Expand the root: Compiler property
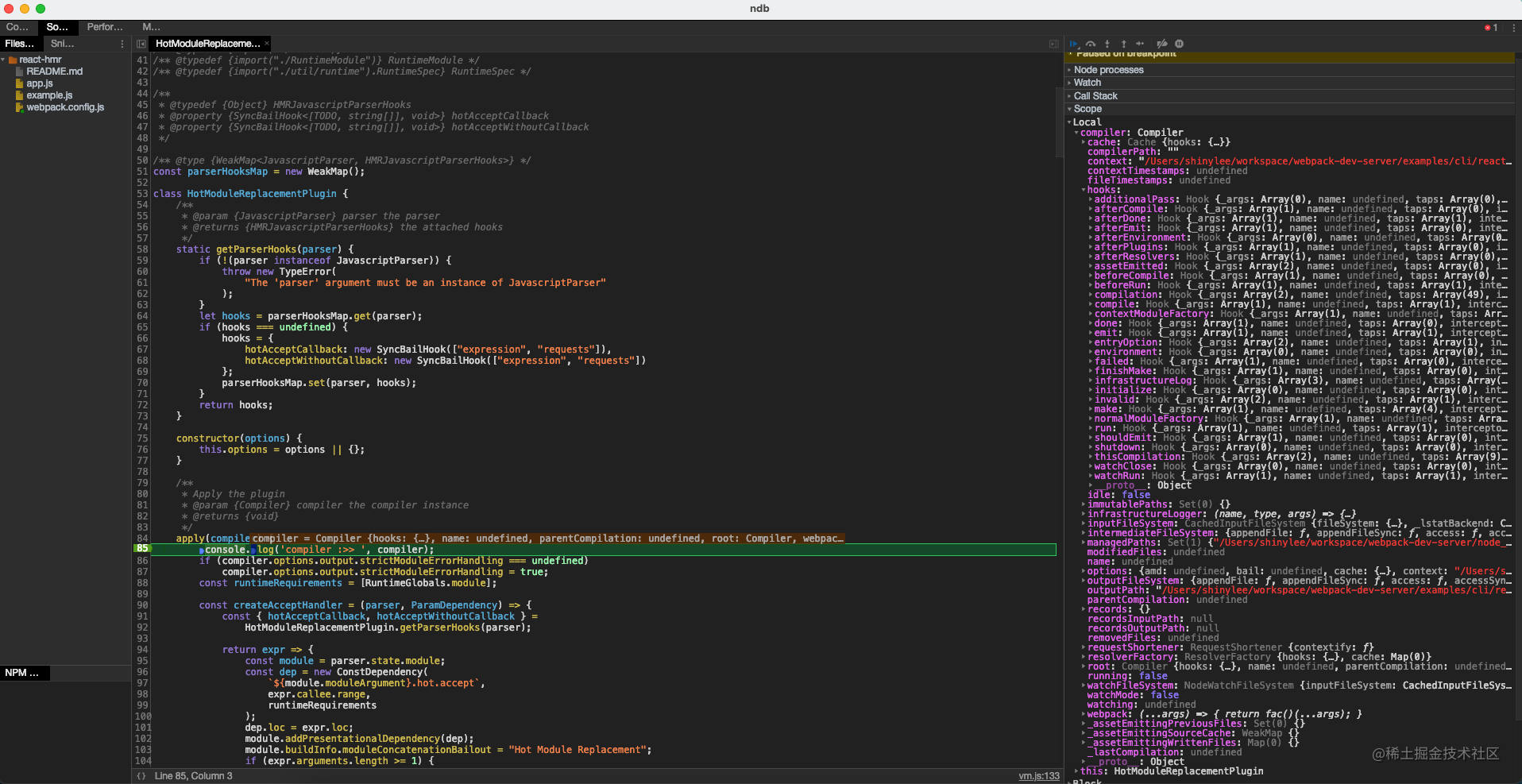The width and height of the screenshot is (1522, 784). 1084,666
